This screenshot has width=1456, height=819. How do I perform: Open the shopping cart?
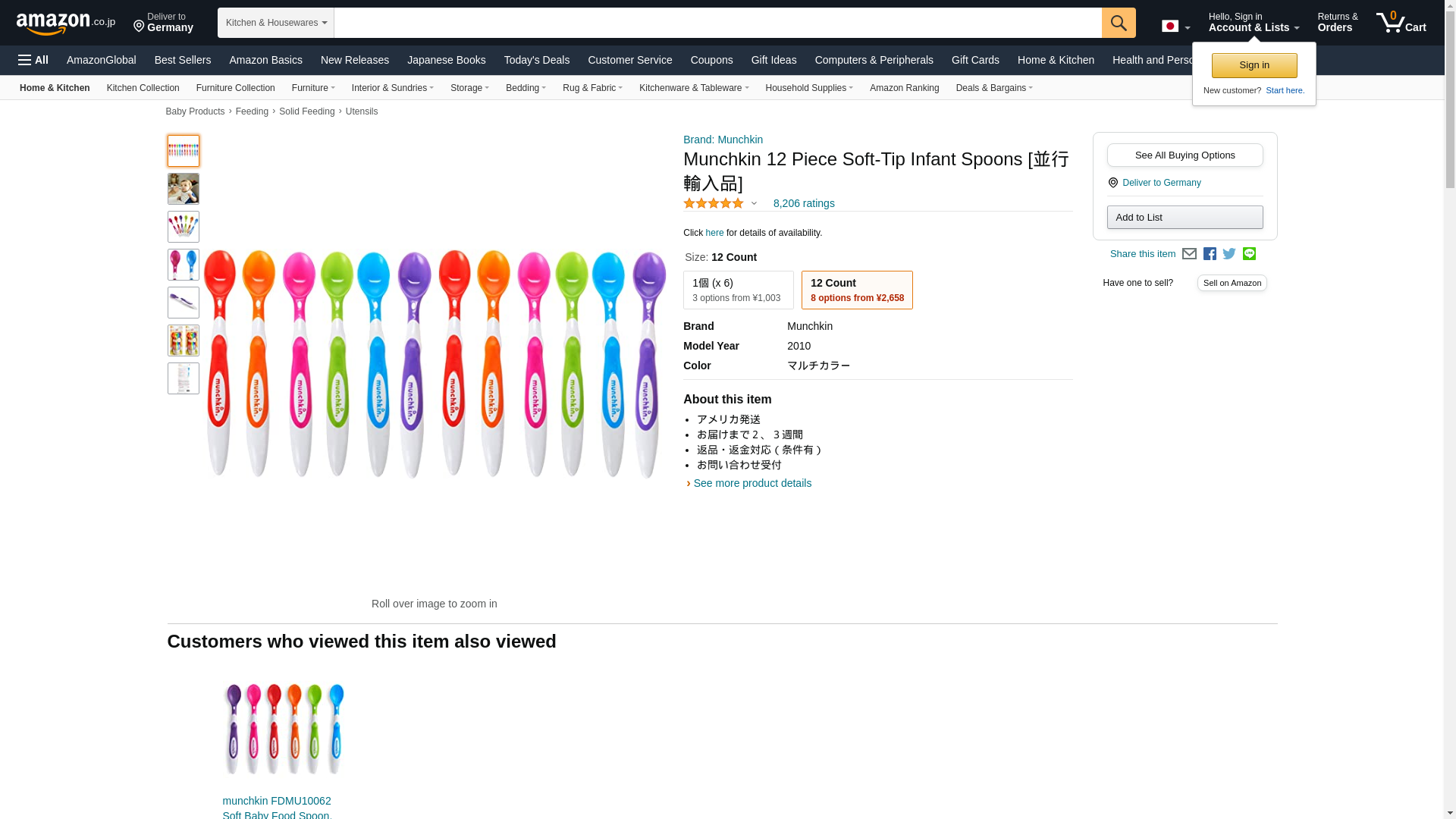click(1401, 23)
